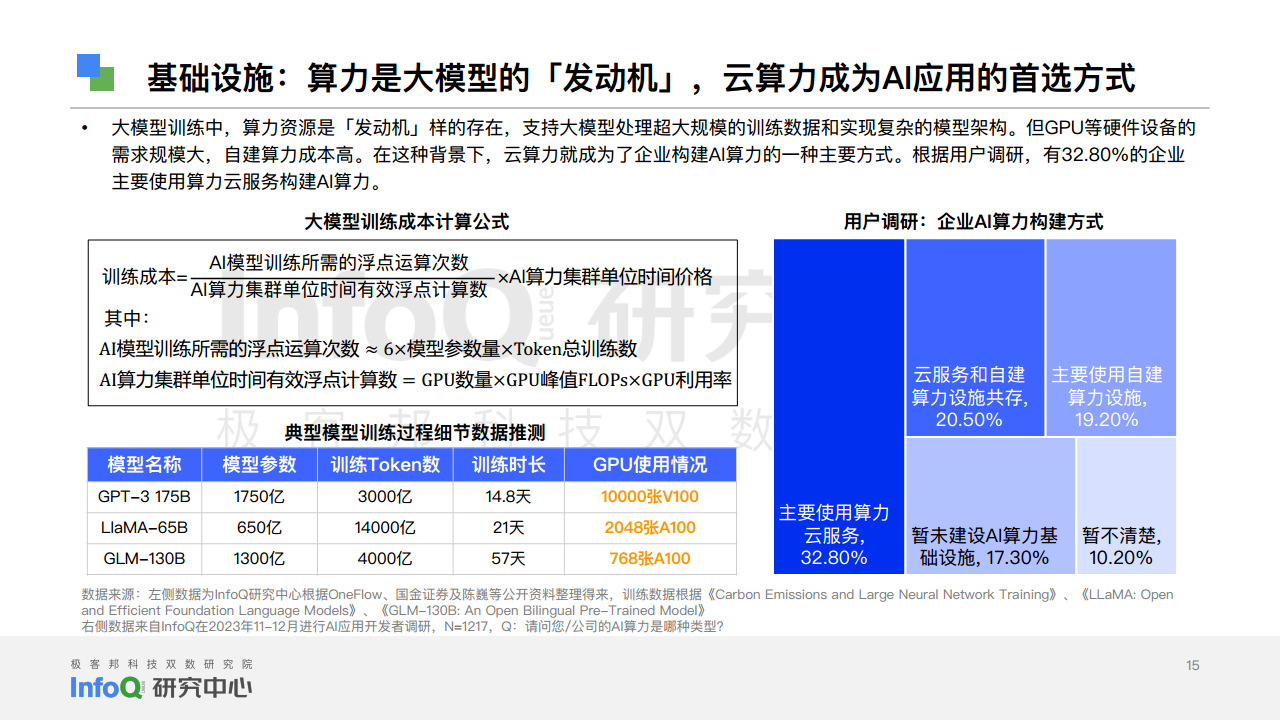The width and height of the screenshot is (1280, 720).
Task: Click the 4000亿 token cell
Action: (x=385, y=559)
